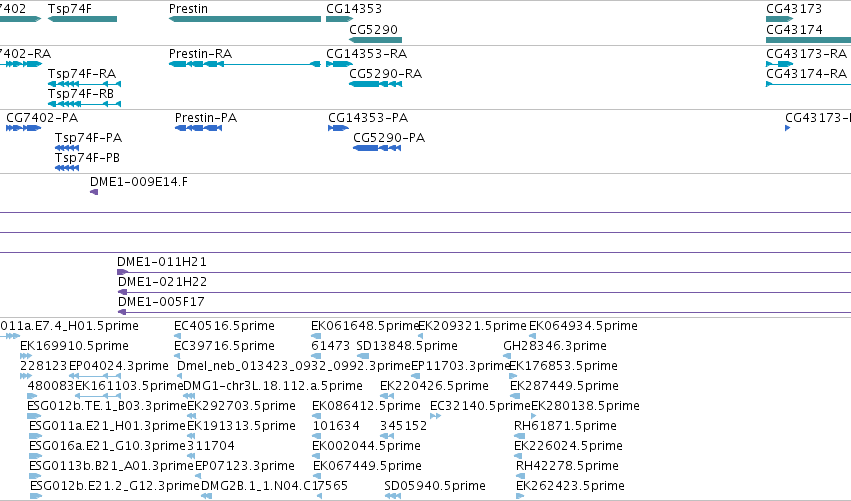Click the EST labeled 345152
851x501 pixels.
(x=403, y=426)
